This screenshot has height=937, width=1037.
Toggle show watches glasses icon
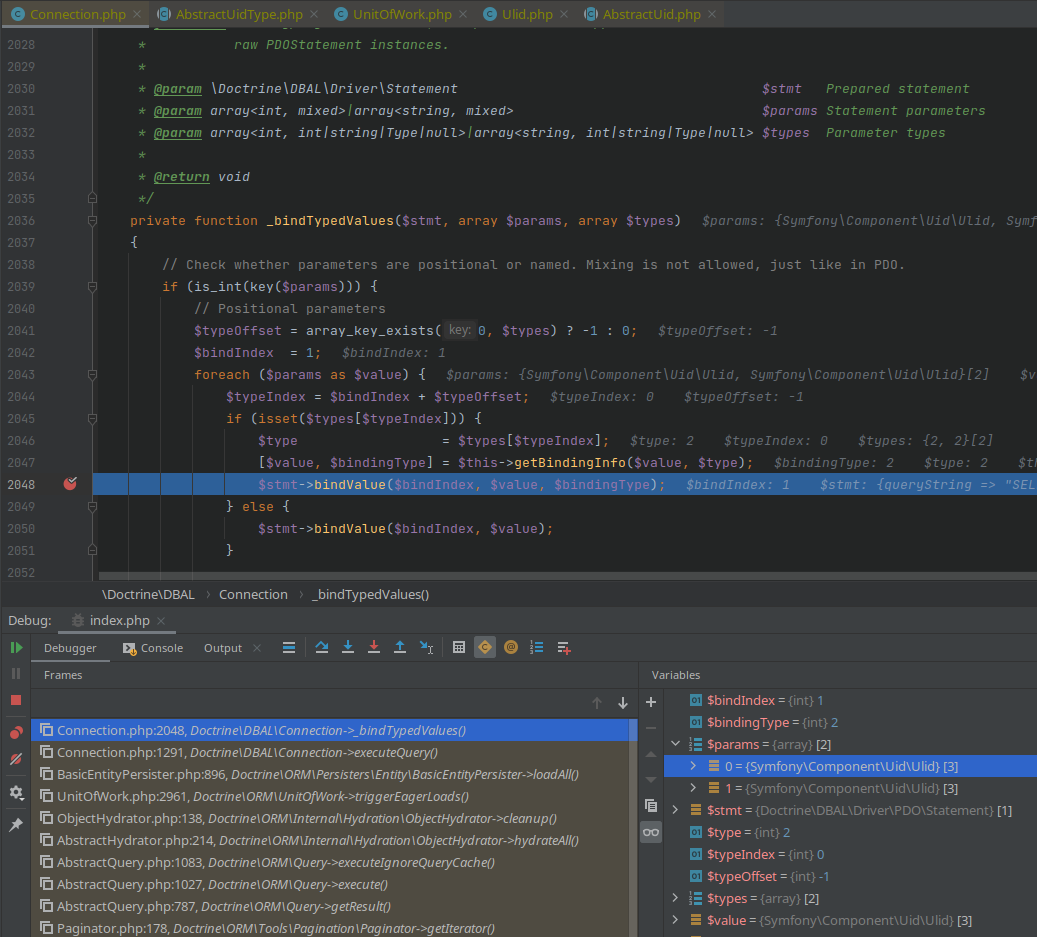pos(651,833)
